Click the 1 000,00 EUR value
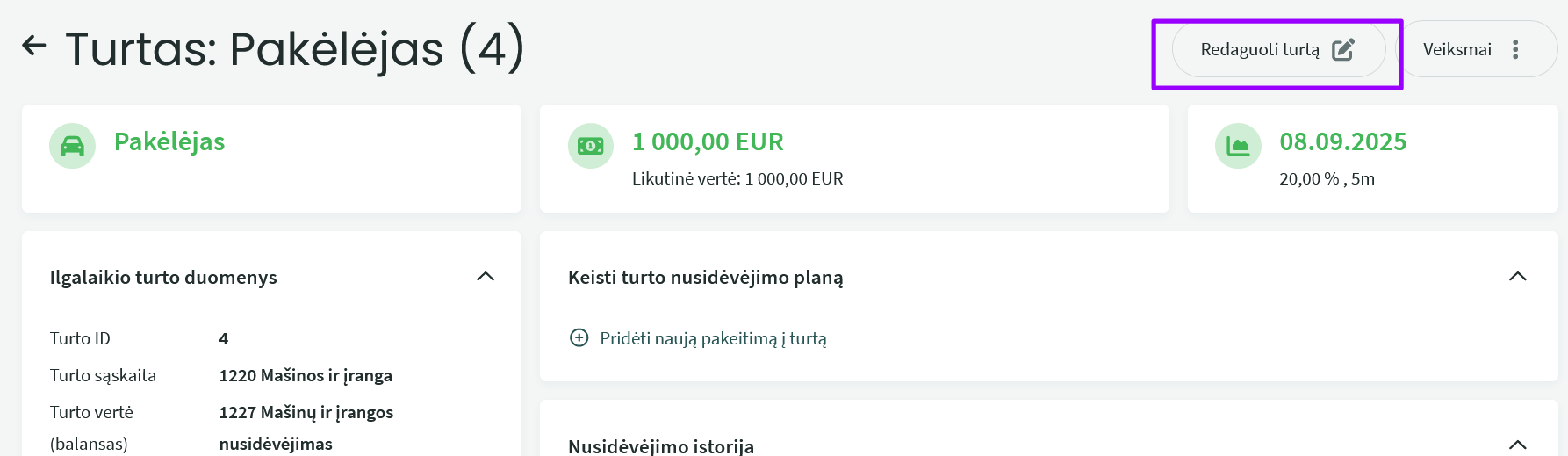Screen dimensions: 1568x456 click(x=708, y=141)
